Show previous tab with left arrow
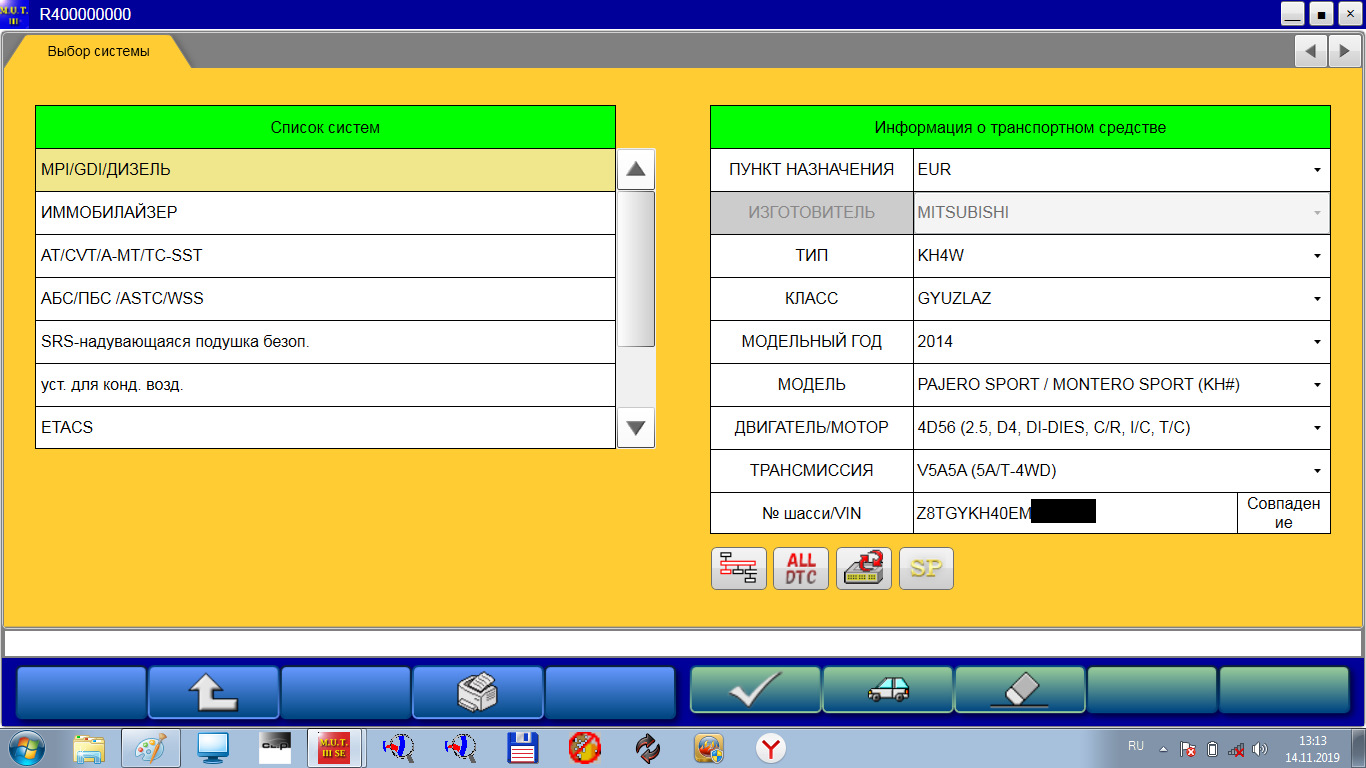The height and width of the screenshot is (768, 1366). point(1309,51)
